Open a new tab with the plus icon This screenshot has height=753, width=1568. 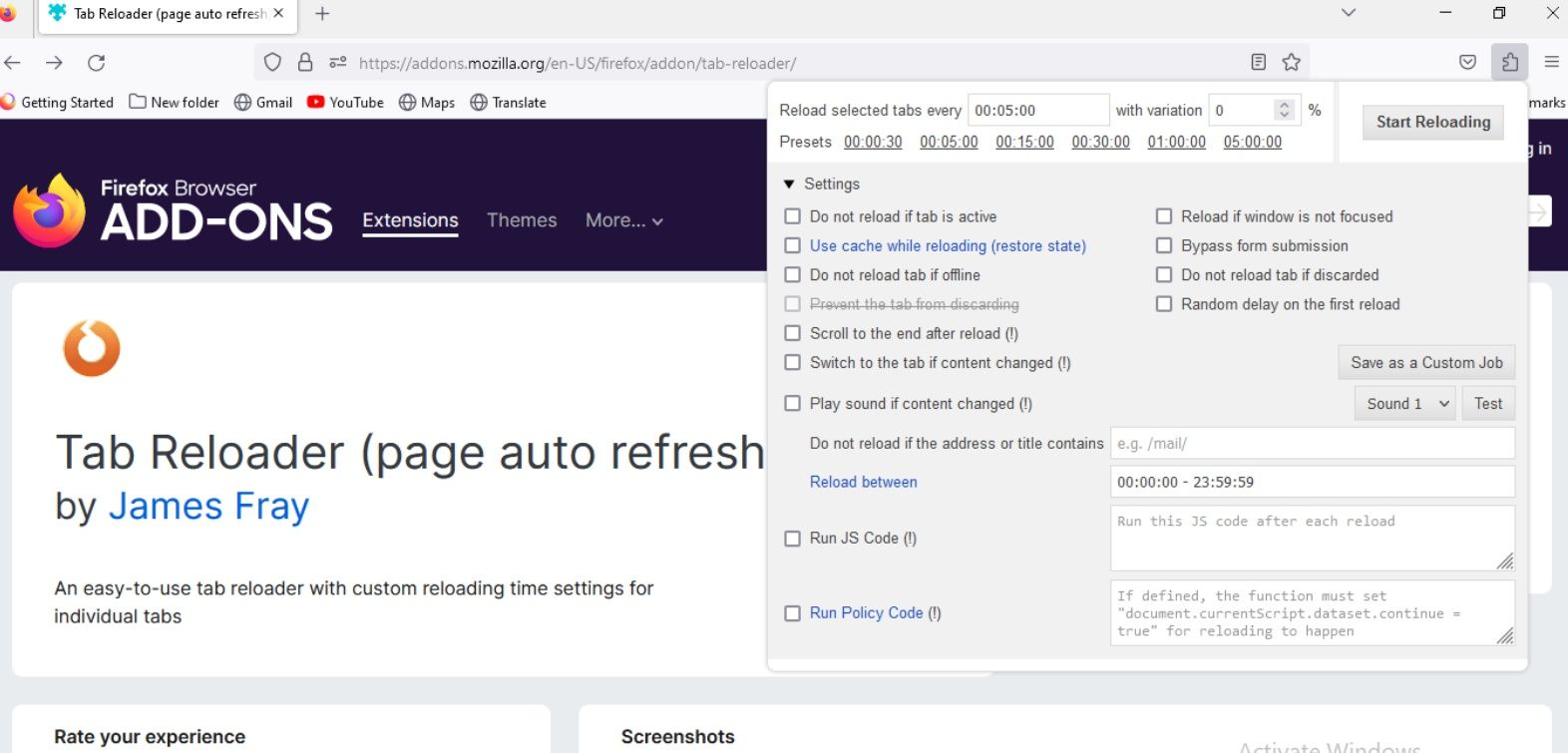pyautogui.click(x=322, y=14)
